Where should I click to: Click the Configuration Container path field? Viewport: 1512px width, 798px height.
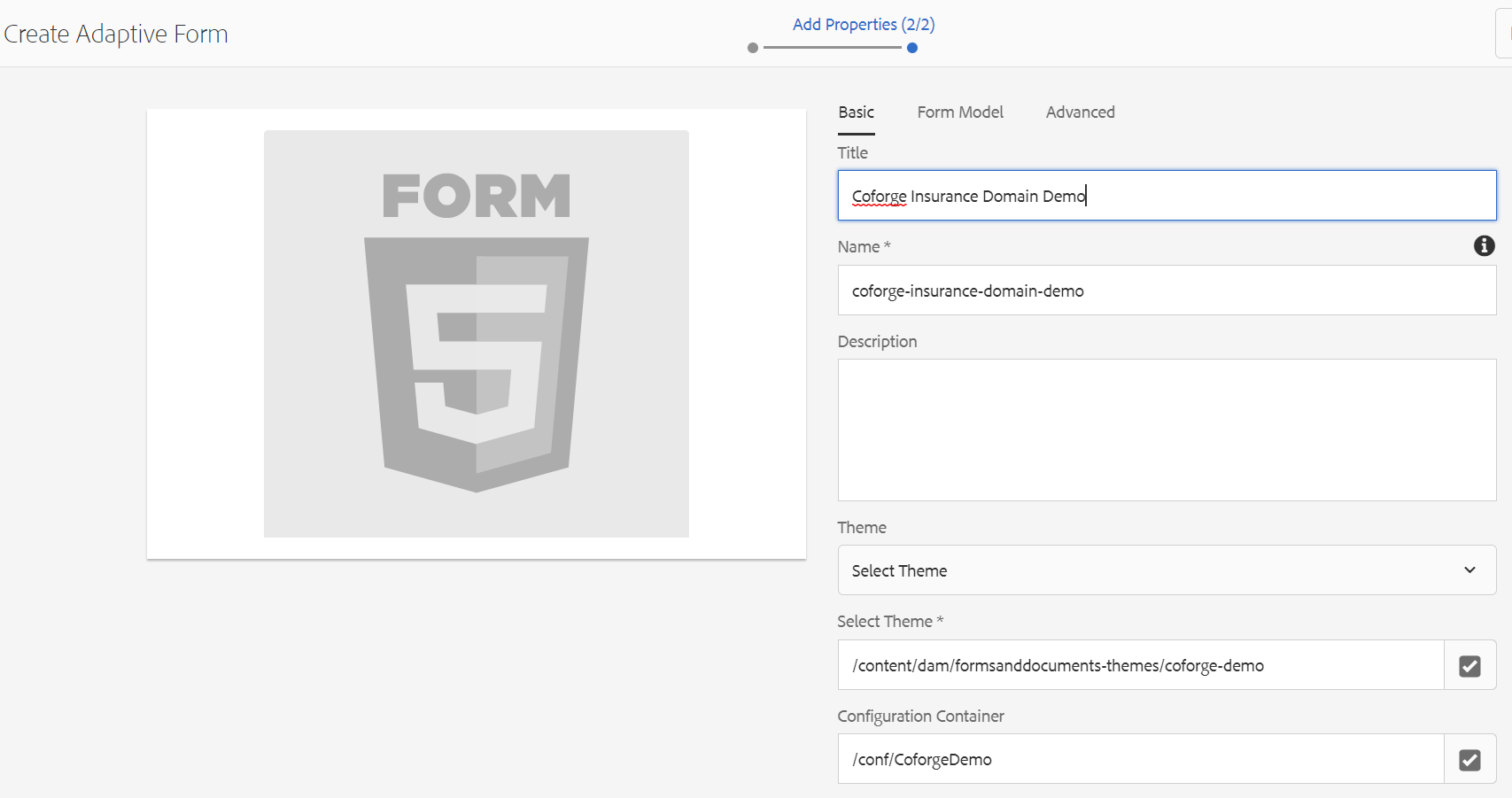coord(1141,759)
